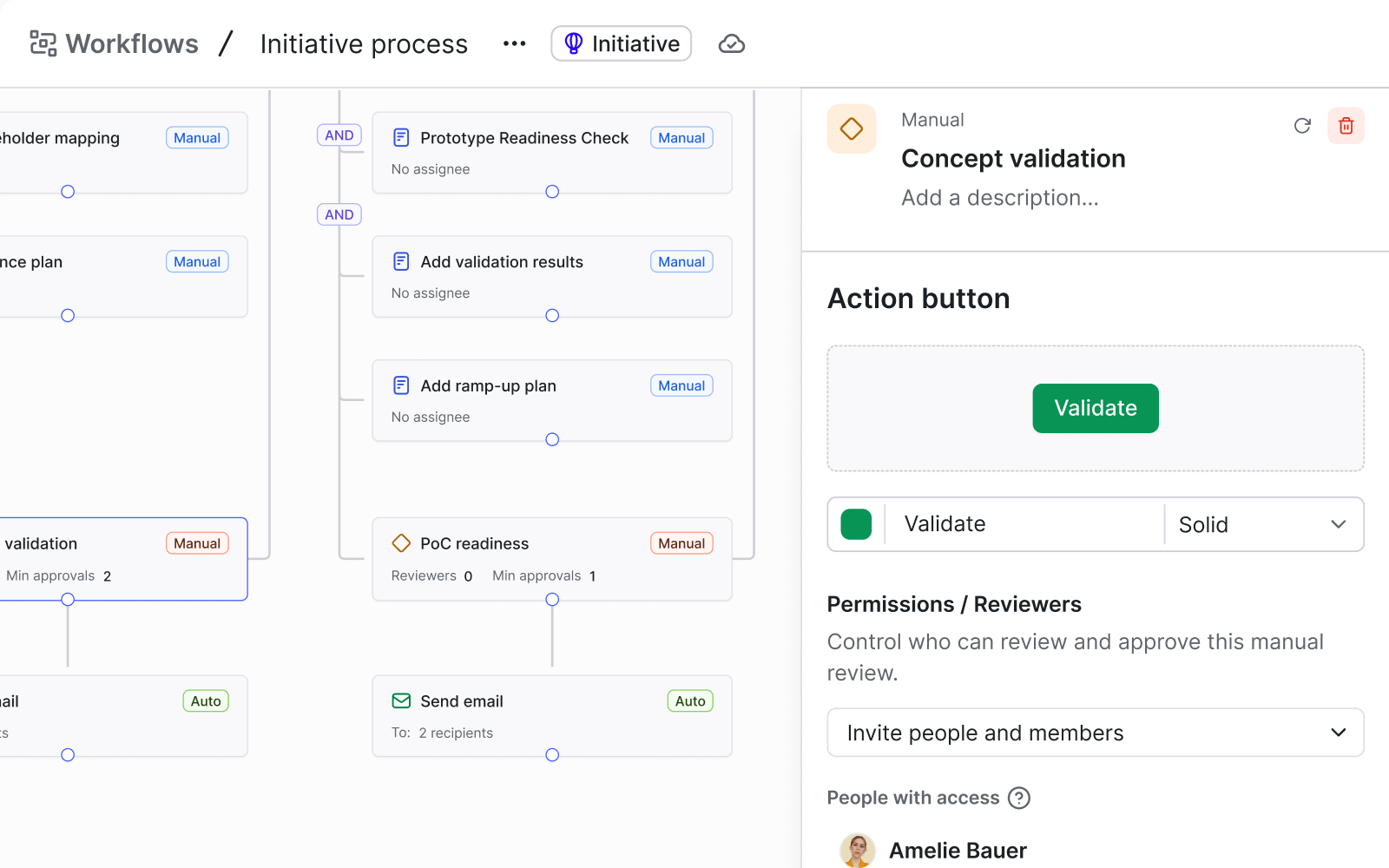1389x868 pixels.
Task: Click the orange diamond icon beside Concept validation
Action: click(852, 128)
